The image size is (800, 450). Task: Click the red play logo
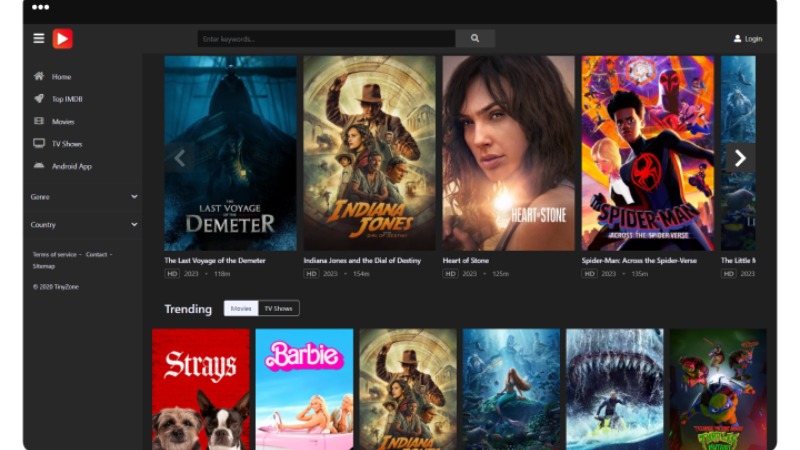[62, 38]
